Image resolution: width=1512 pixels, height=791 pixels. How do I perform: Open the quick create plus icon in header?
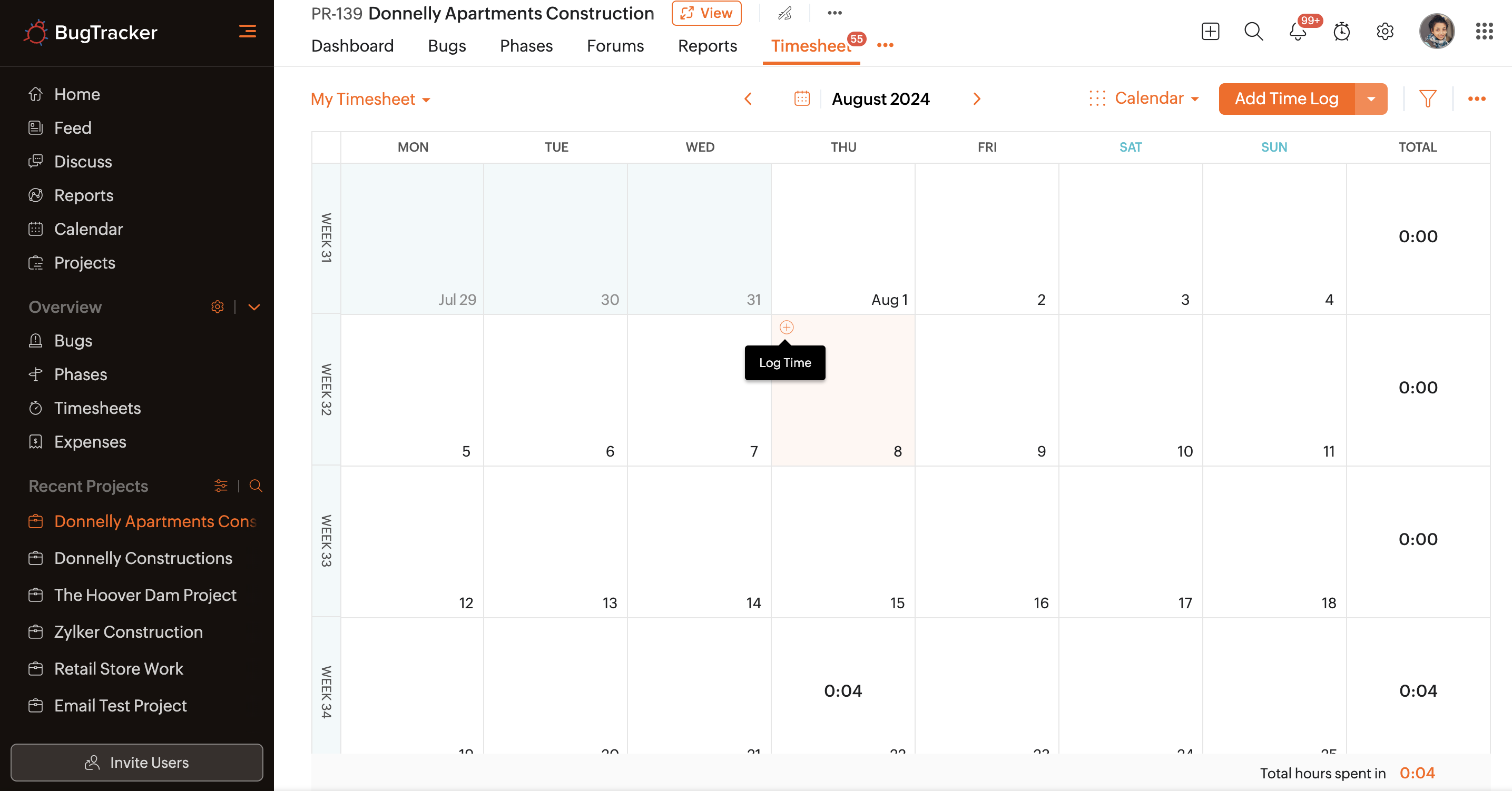click(1210, 32)
